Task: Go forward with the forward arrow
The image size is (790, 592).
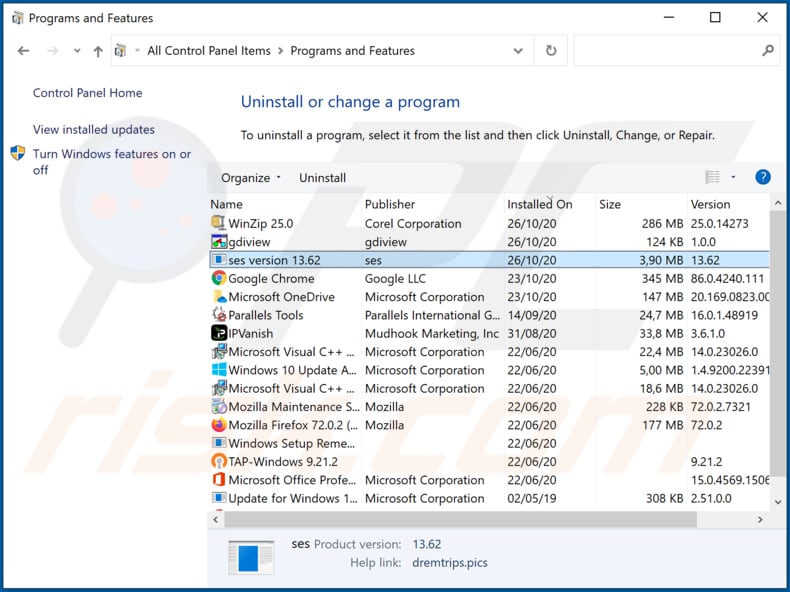Action: pos(52,51)
